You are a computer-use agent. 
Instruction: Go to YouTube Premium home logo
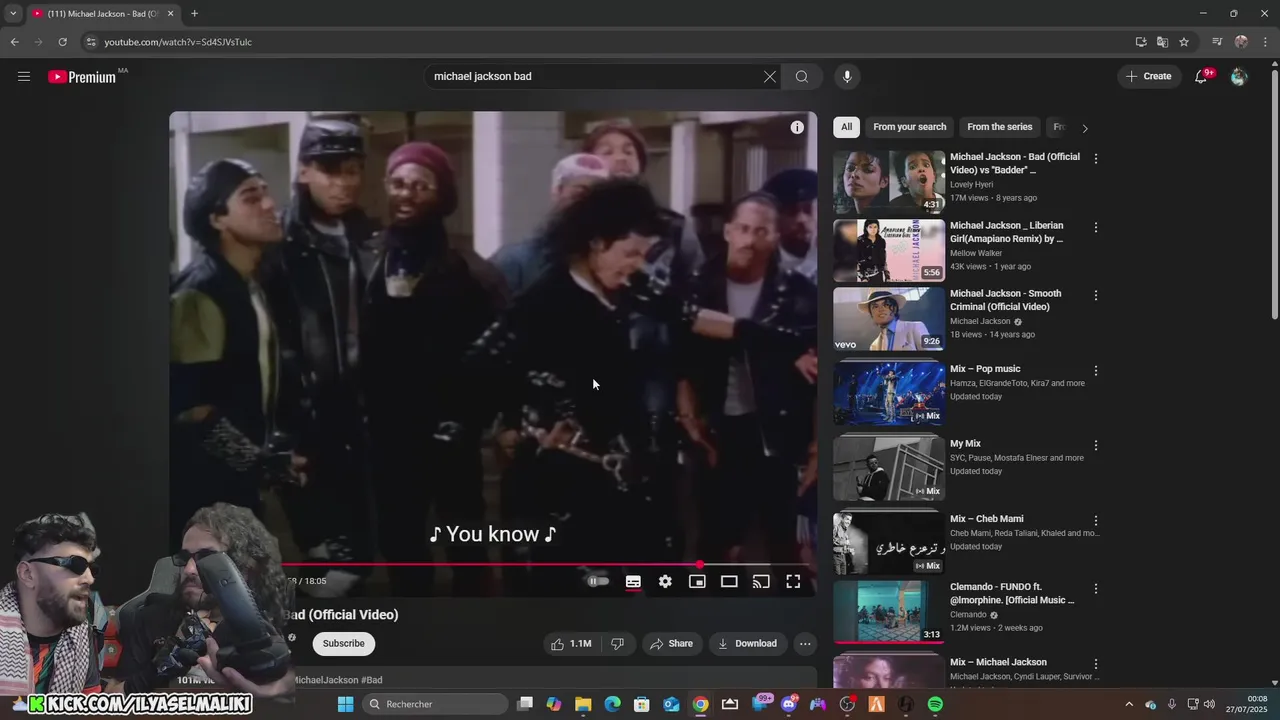82,77
